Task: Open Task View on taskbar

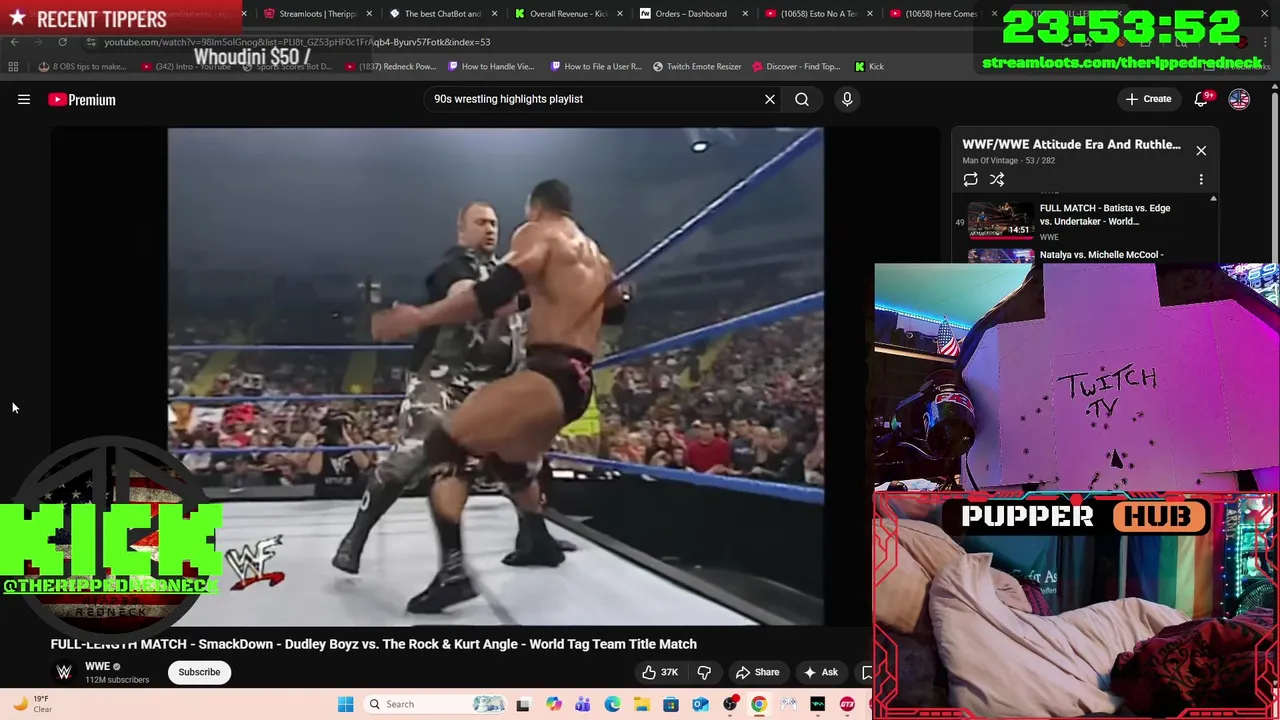Action: pos(522,704)
